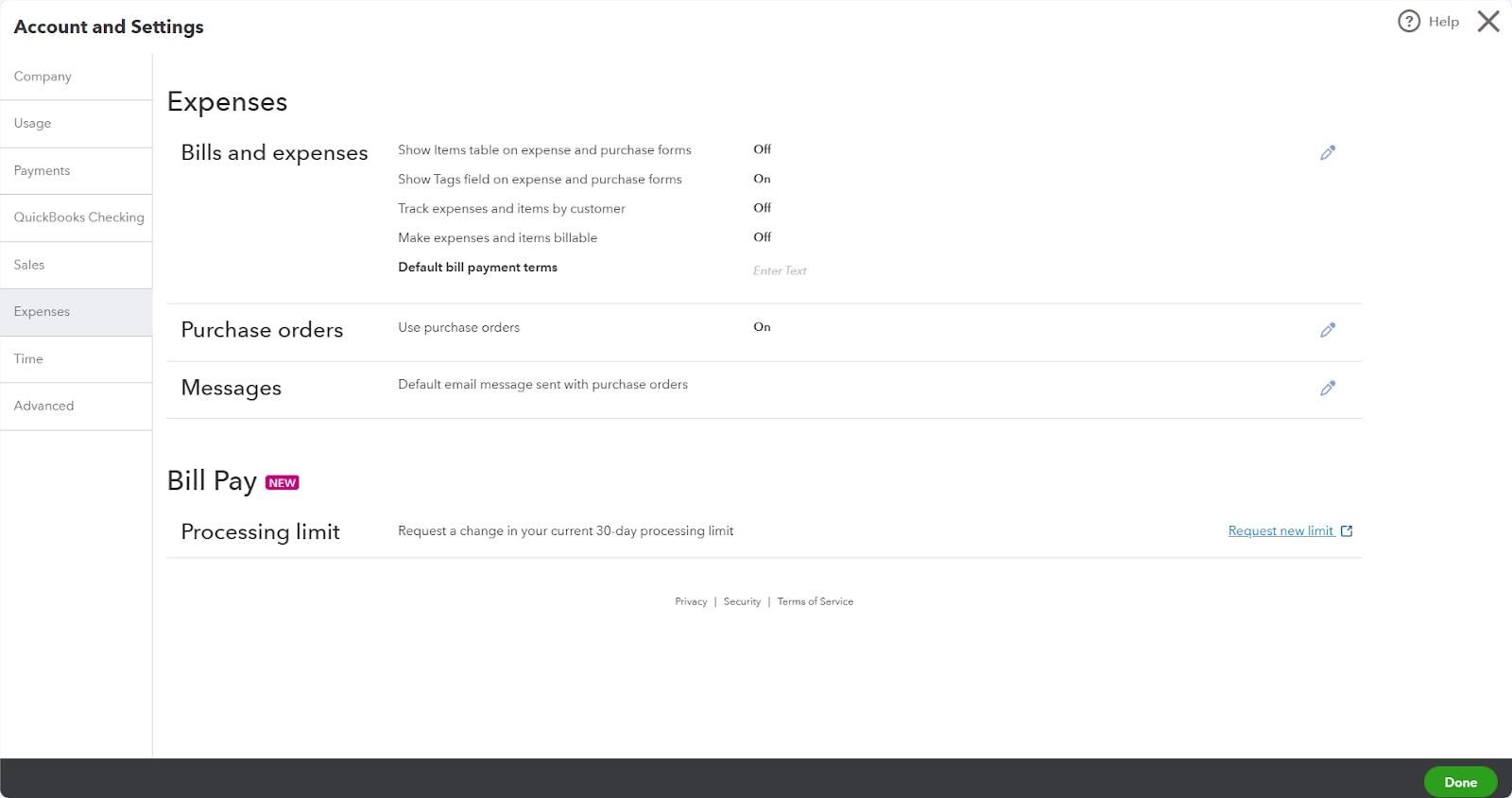Switch to the Time tab
The height and width of the screenshot is (798, 1512).
28,359
